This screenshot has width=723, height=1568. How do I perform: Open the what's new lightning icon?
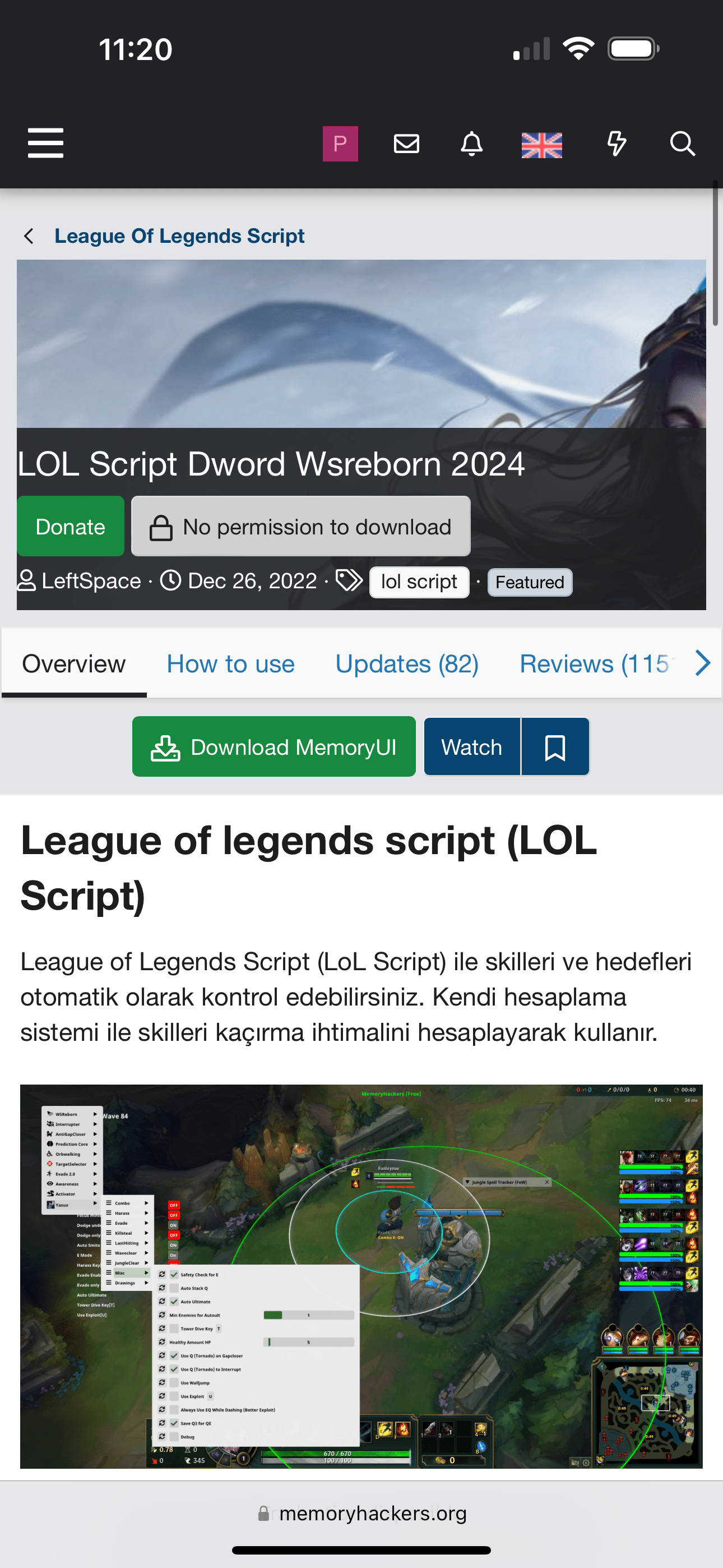click(x=617, y=144)
